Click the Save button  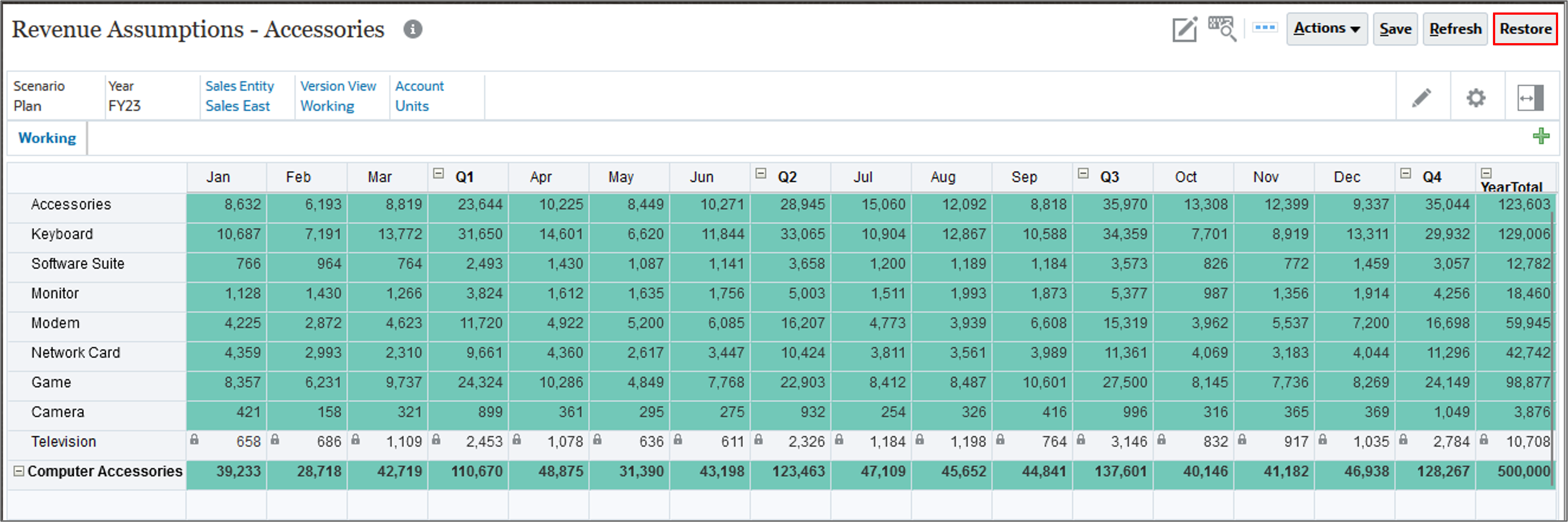[1395, 28]
